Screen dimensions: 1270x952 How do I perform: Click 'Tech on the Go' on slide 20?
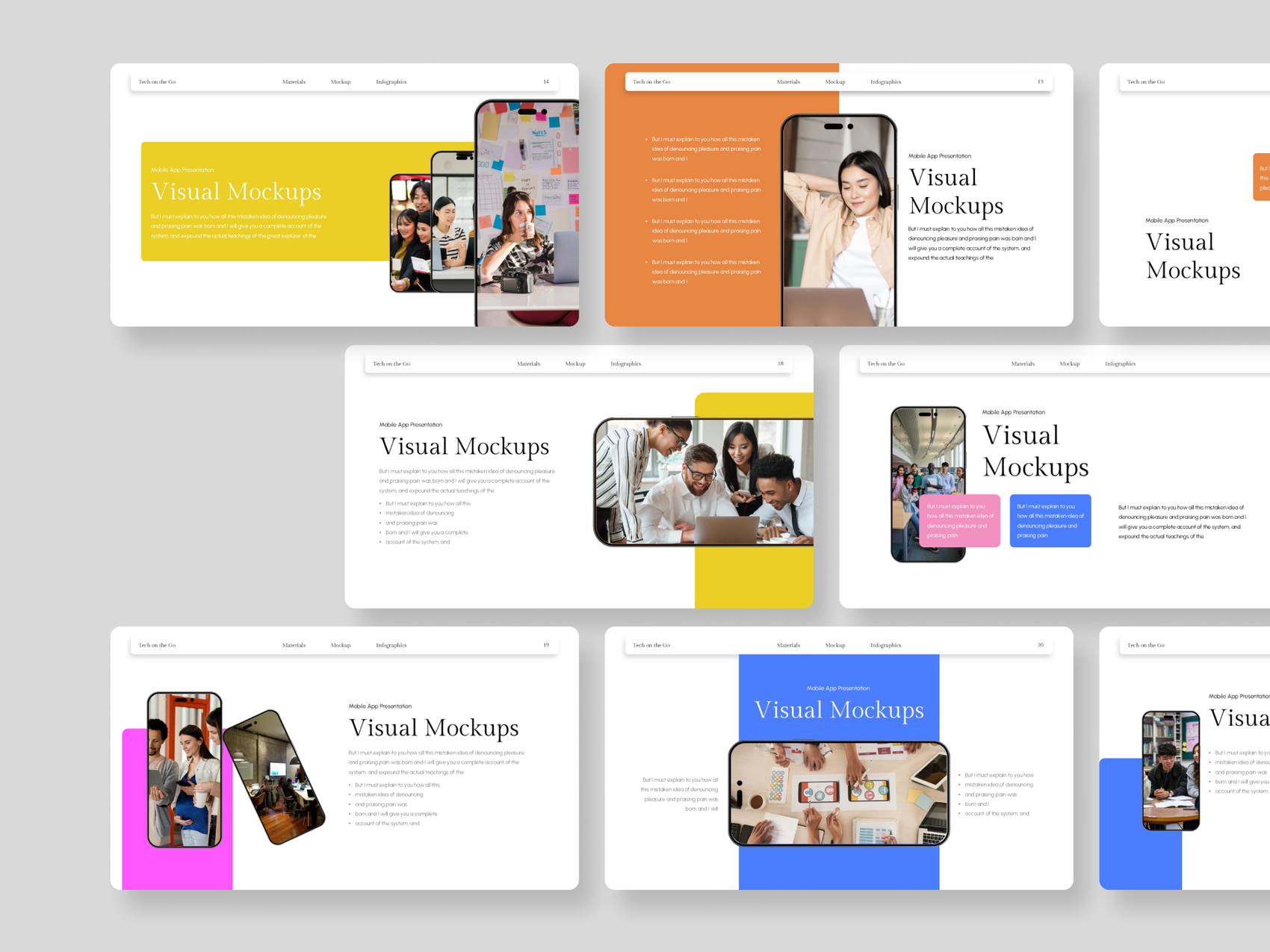pyautogui.click(x=651, y=645)
